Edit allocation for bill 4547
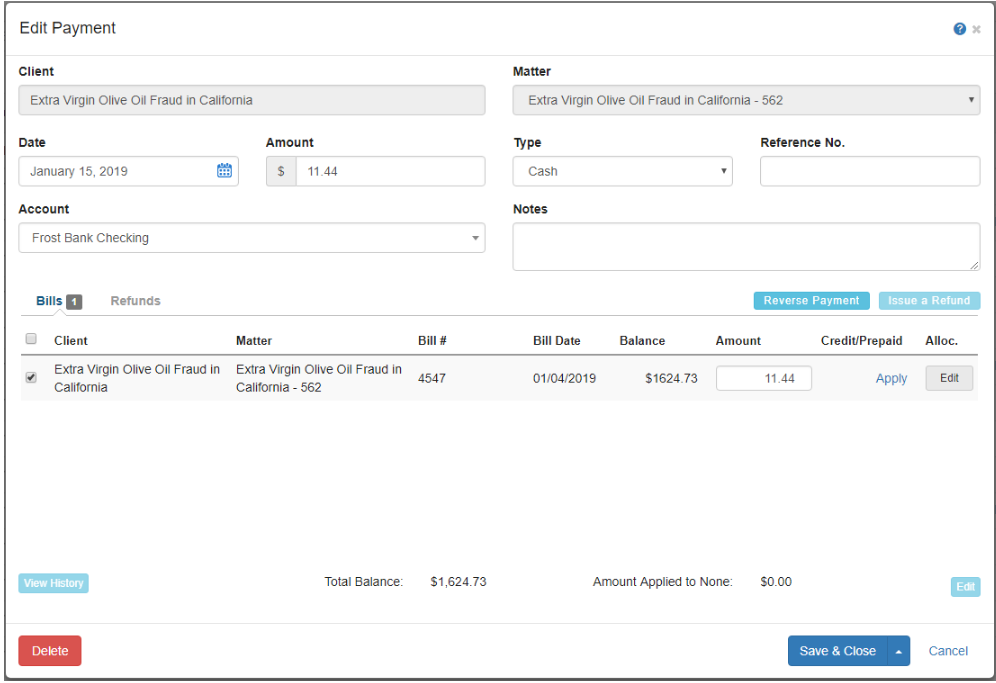Image resolution: width=996 pixels, height=683 pixels. 949,378
